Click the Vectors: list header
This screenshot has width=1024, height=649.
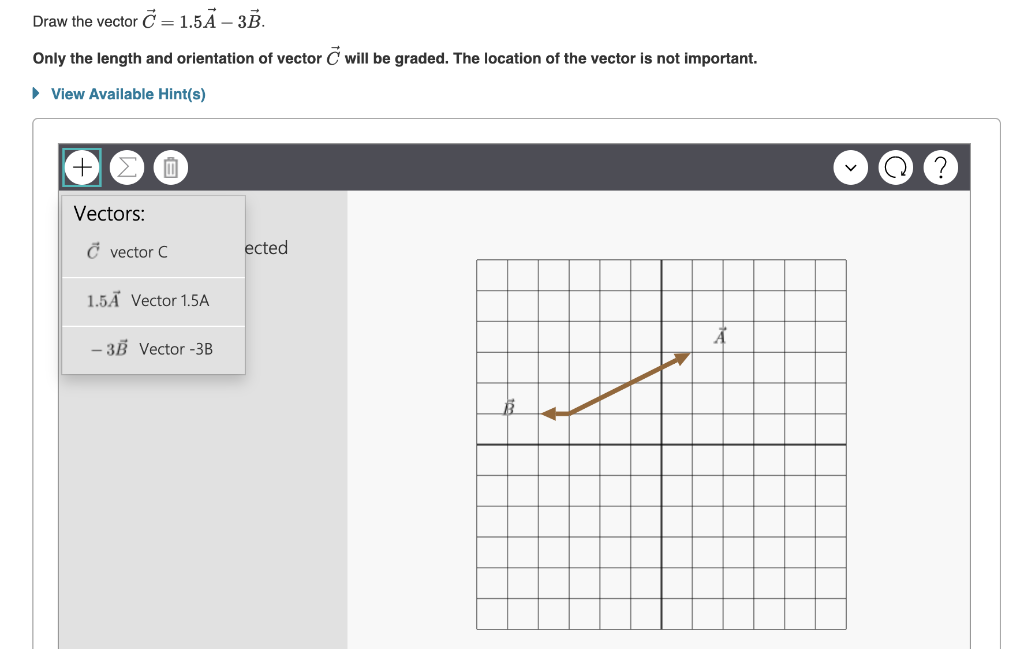[109, 213]
